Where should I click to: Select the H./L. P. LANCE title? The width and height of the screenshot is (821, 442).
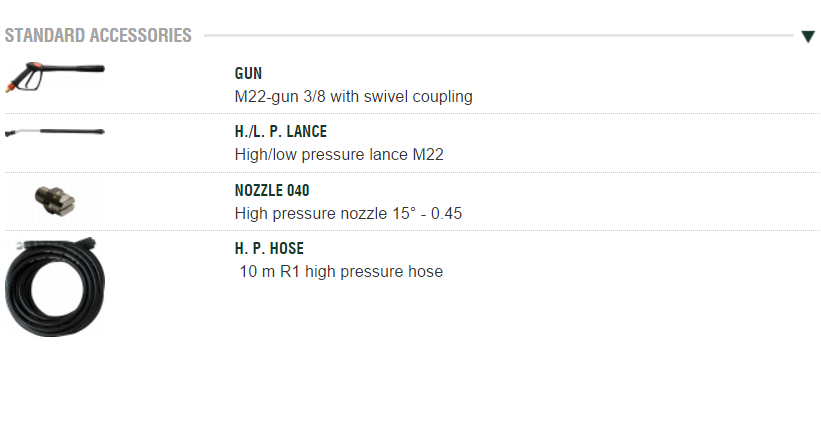coord(280,132)
